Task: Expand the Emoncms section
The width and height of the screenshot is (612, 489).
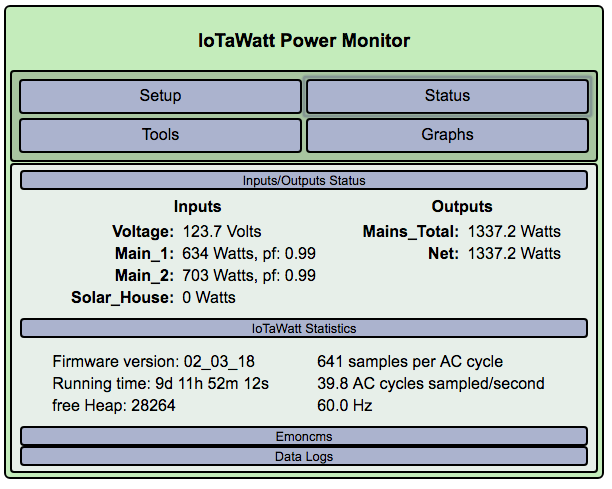Action: click(304, 436)
